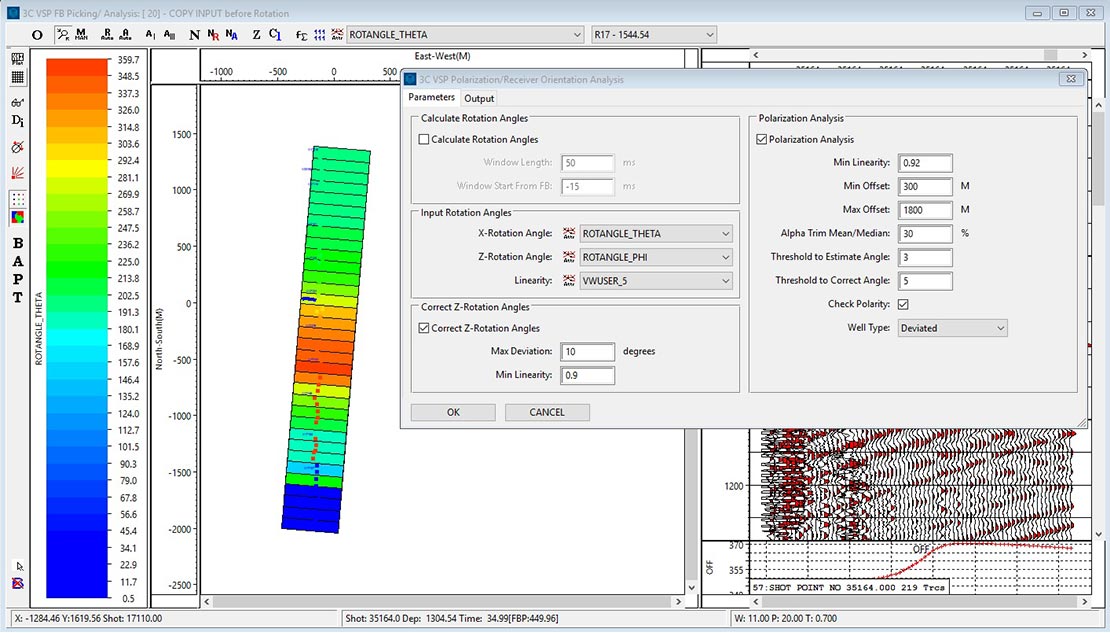
Task: Click the N toolbar icon
Action: (194, 34)
